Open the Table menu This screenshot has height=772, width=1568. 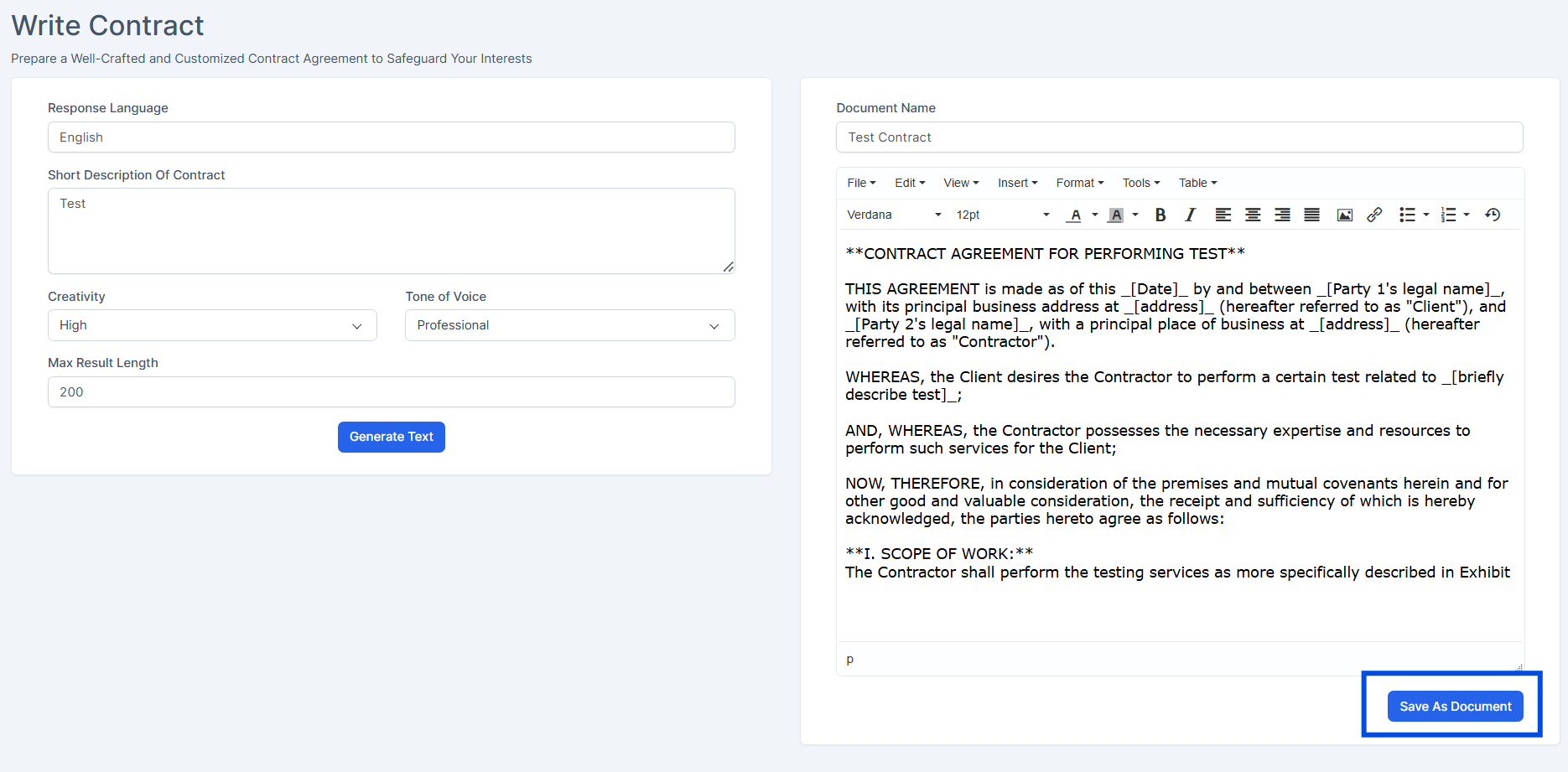pos(1197,183)
